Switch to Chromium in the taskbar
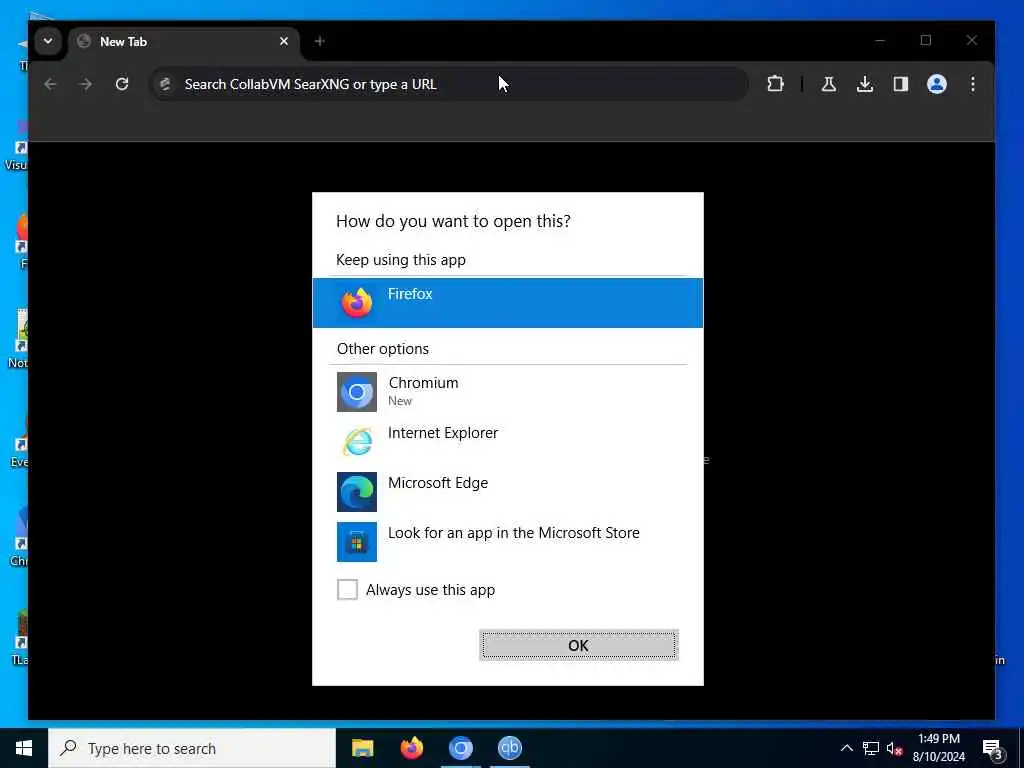The image size is (1024, 768). (460, 748)
